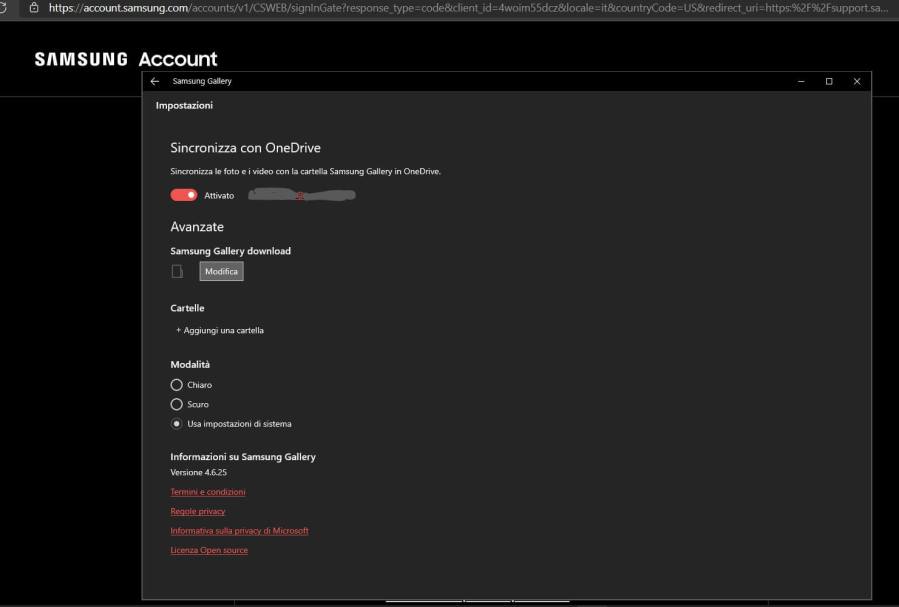
Task: Click the Impostazioni page heading
Action: (x=184, y=106)
